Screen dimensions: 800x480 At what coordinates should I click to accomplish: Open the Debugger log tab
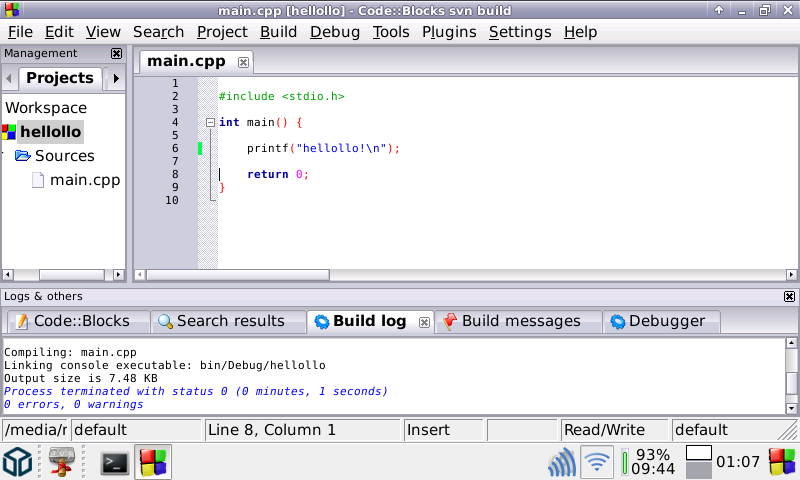coord(665,321)
